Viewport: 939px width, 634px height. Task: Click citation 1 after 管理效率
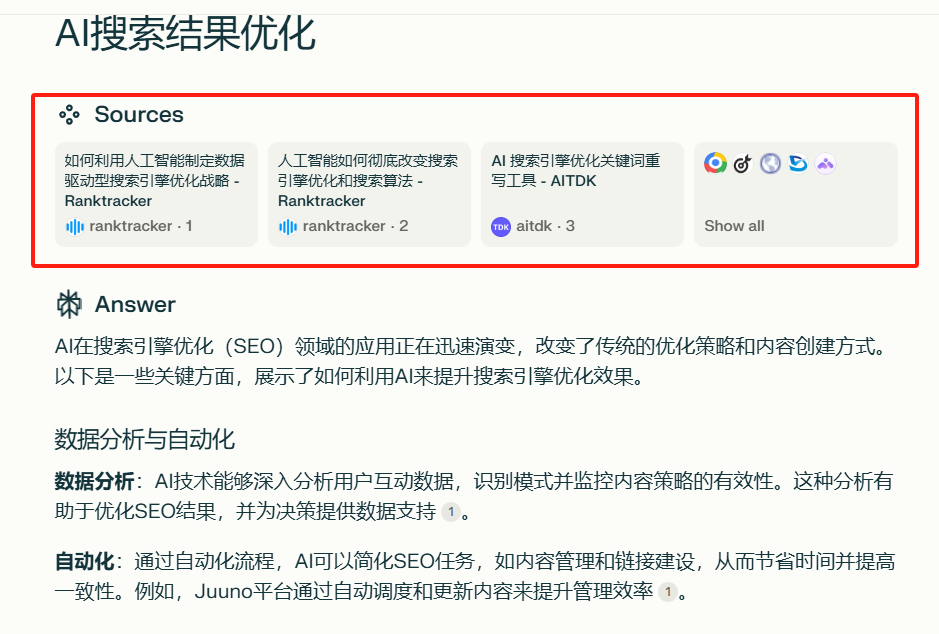pos(668,592)
